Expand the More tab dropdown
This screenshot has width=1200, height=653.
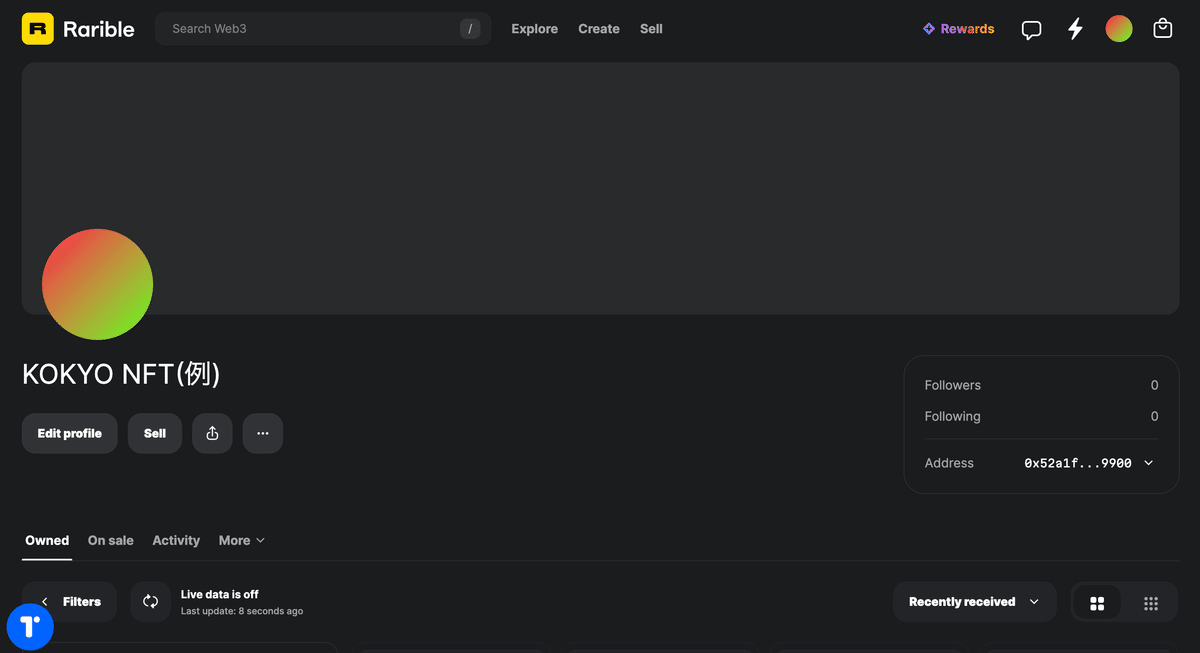(242, 540)
